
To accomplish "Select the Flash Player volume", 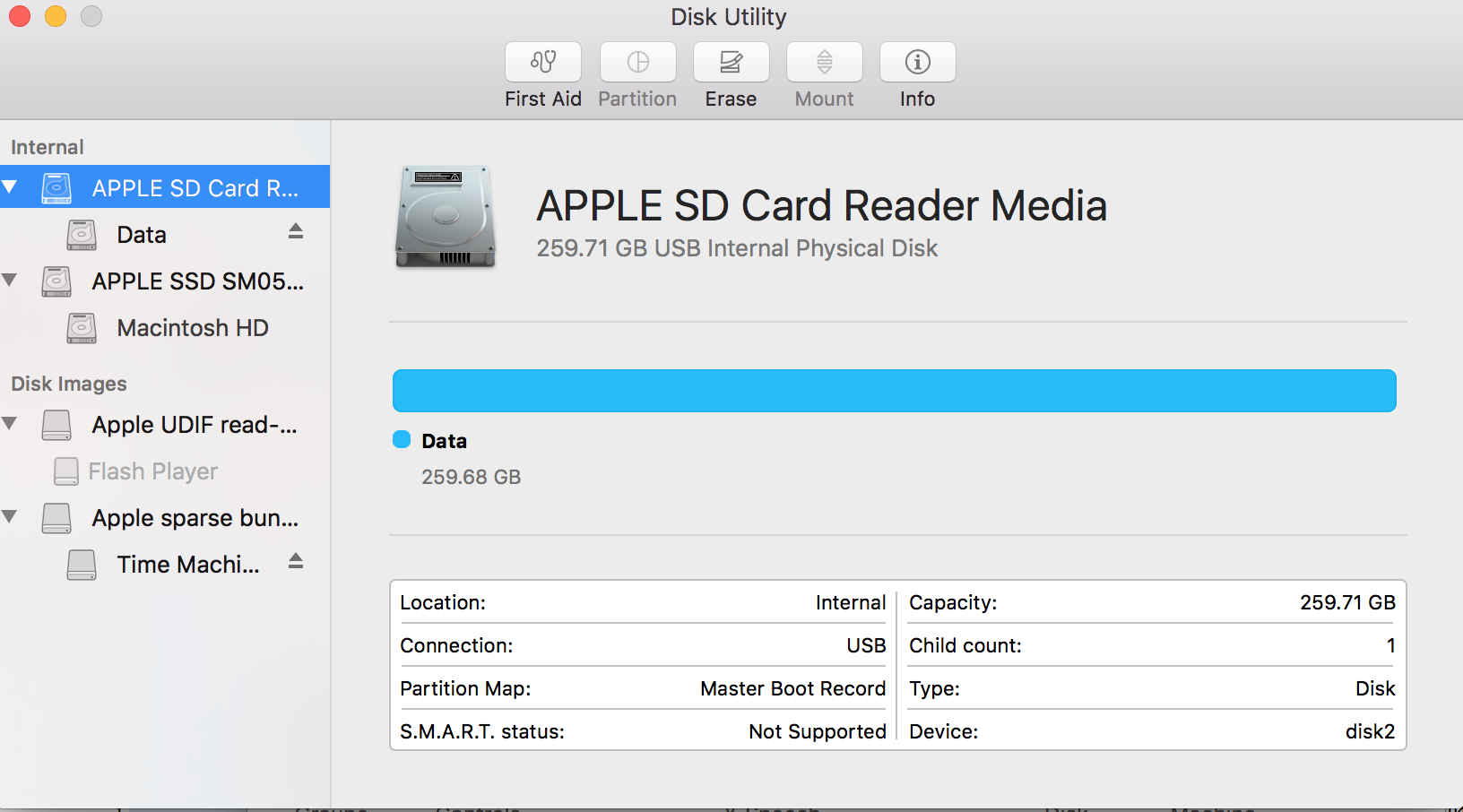I will click(152, 471).
